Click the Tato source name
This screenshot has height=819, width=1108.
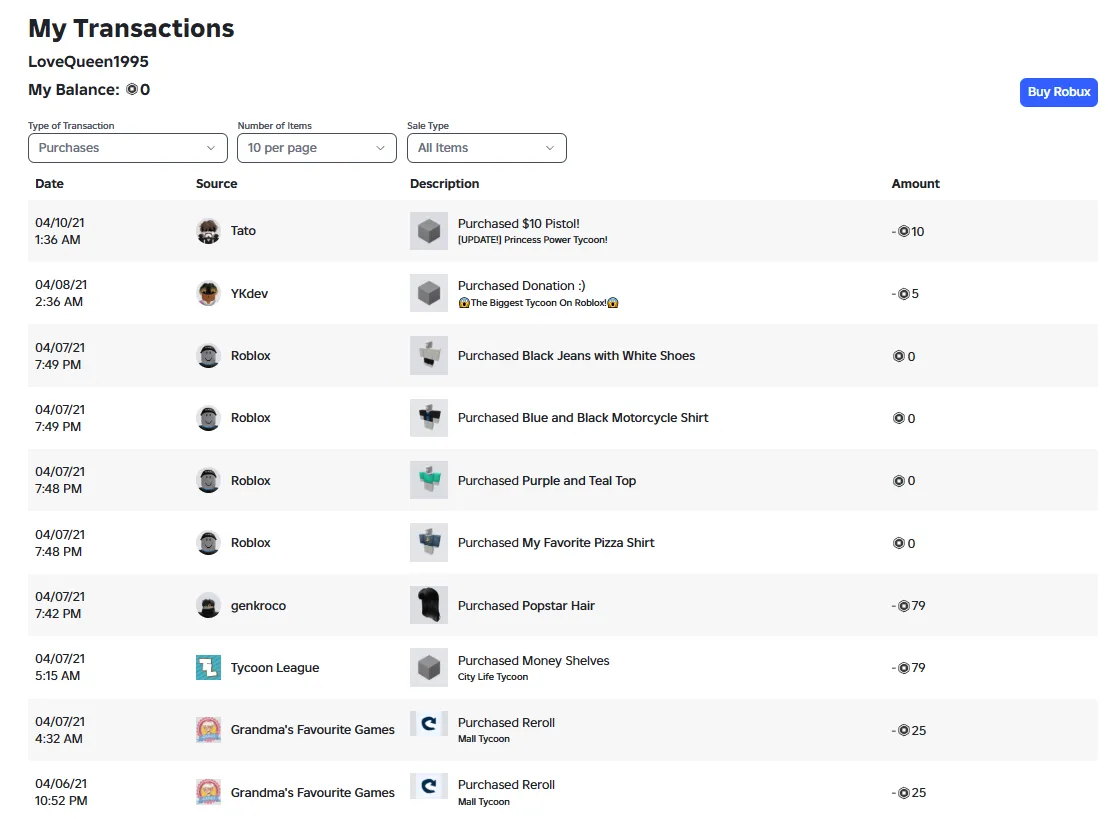point(243,231)
